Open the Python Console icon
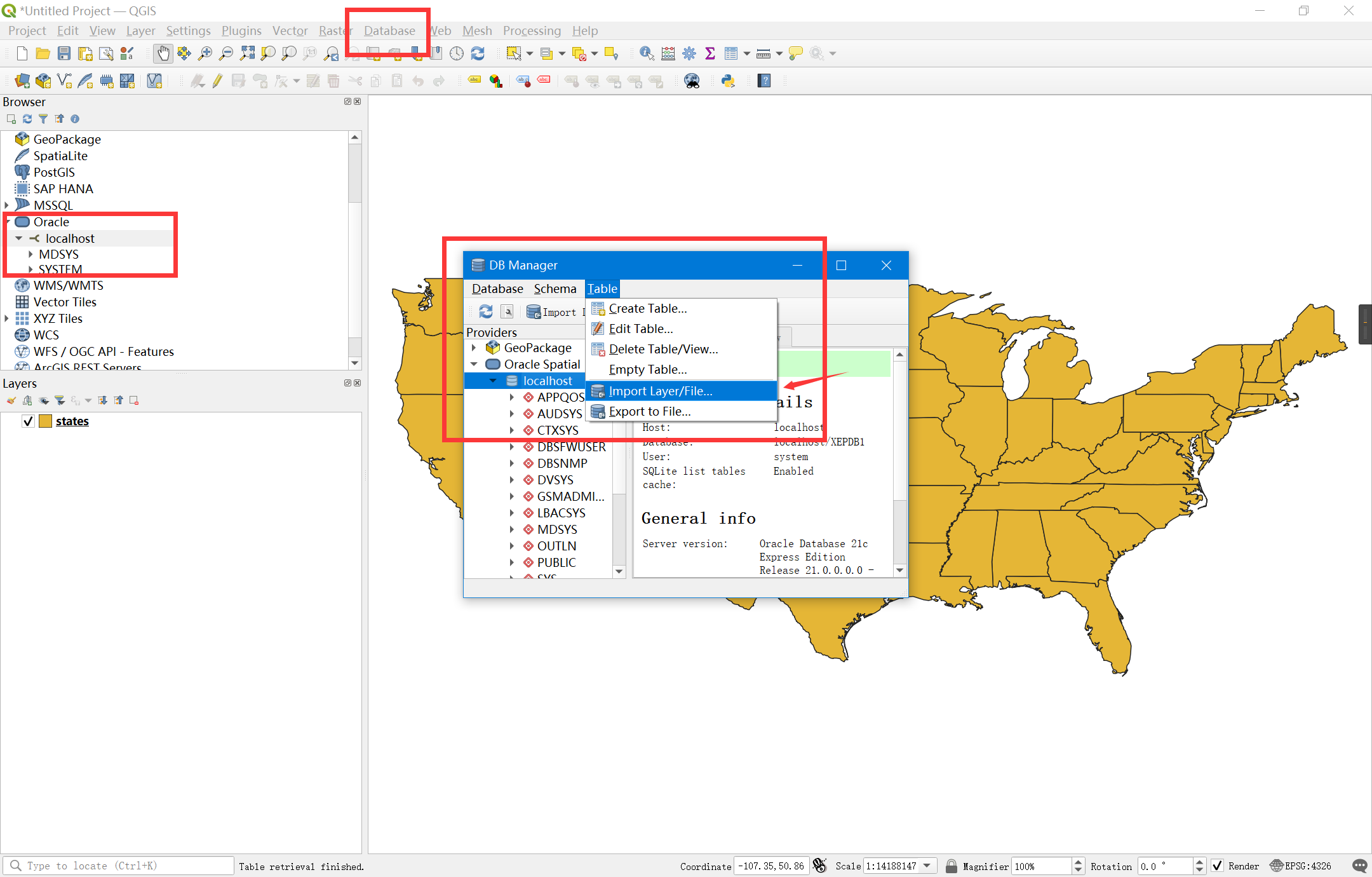 [x=728, y=81]
